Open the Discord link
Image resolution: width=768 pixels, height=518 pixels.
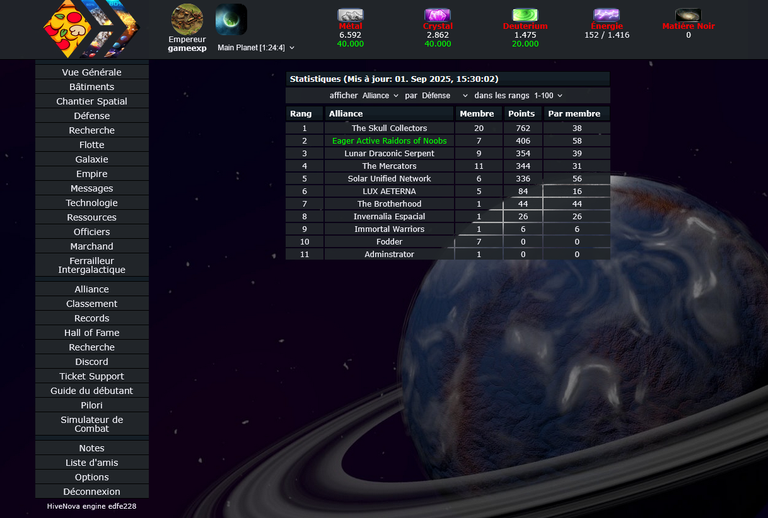point(92,361)
